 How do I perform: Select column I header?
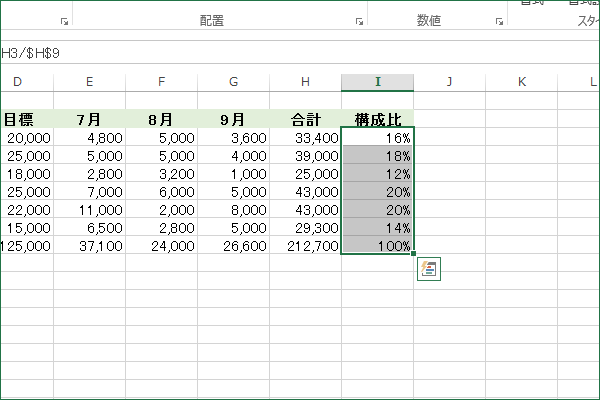[x=377, y=82]
